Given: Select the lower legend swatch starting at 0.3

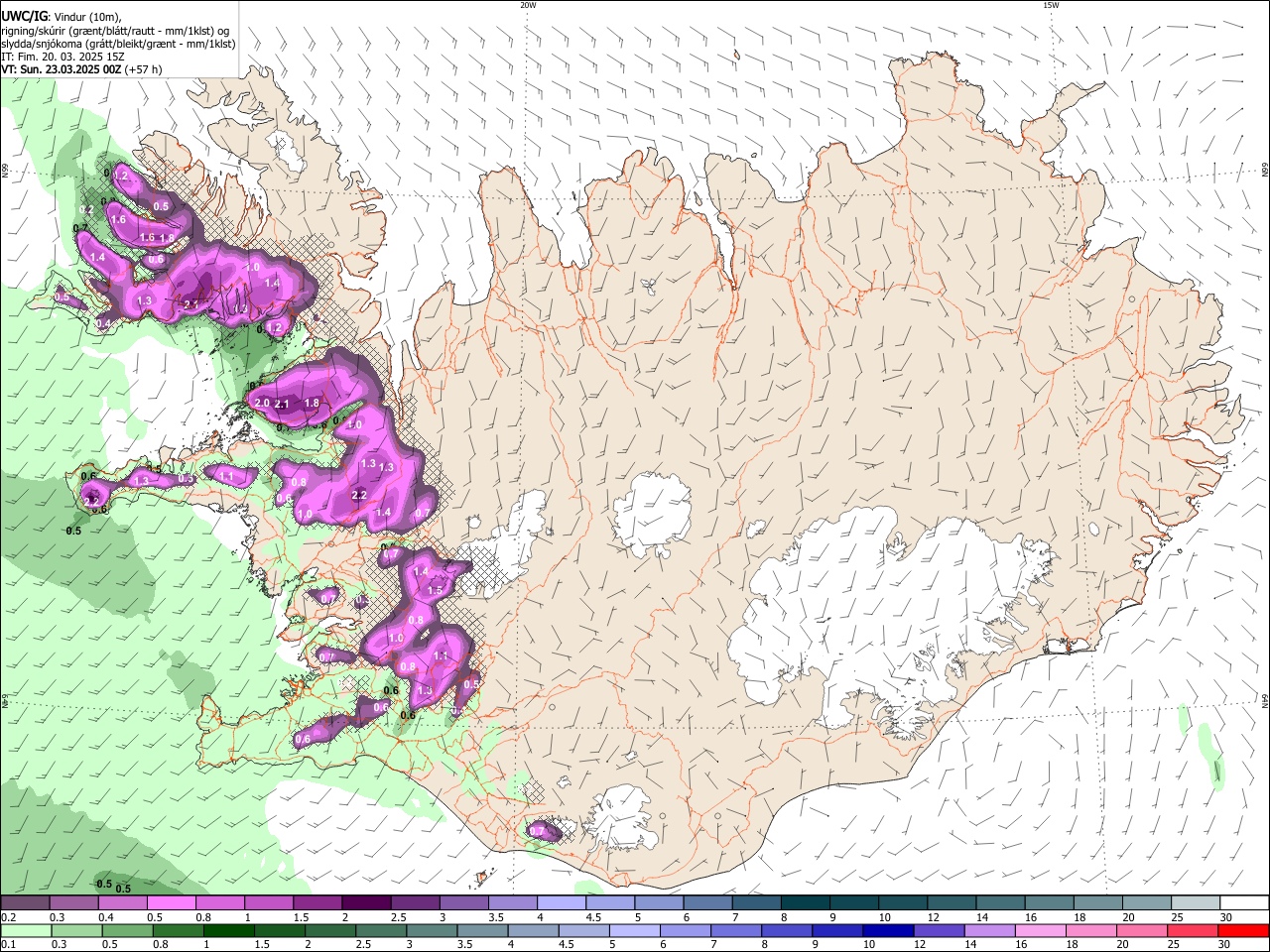Looking at the screenshot, I should (x=77, y=930).
